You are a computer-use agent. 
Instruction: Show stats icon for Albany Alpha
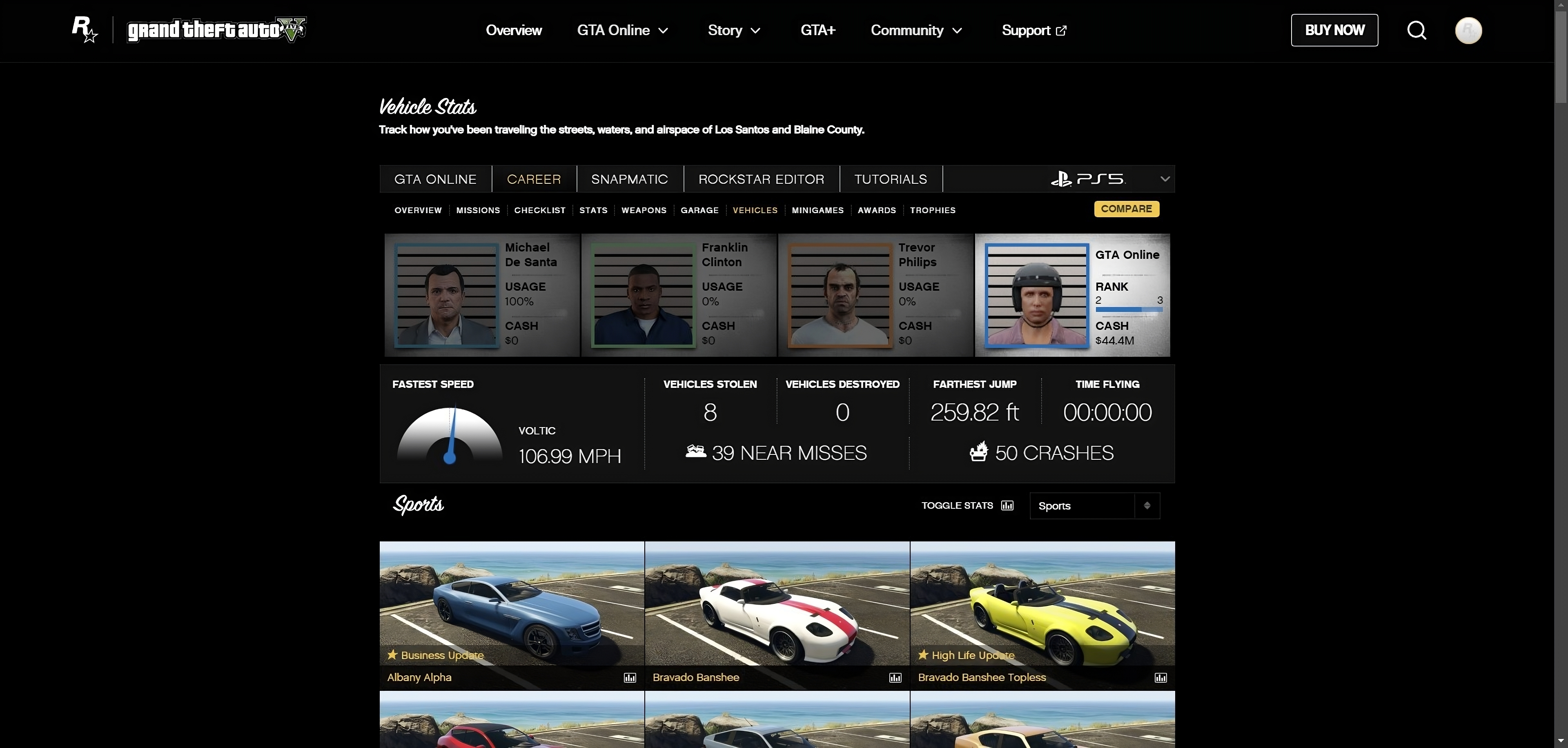[630, 677]
